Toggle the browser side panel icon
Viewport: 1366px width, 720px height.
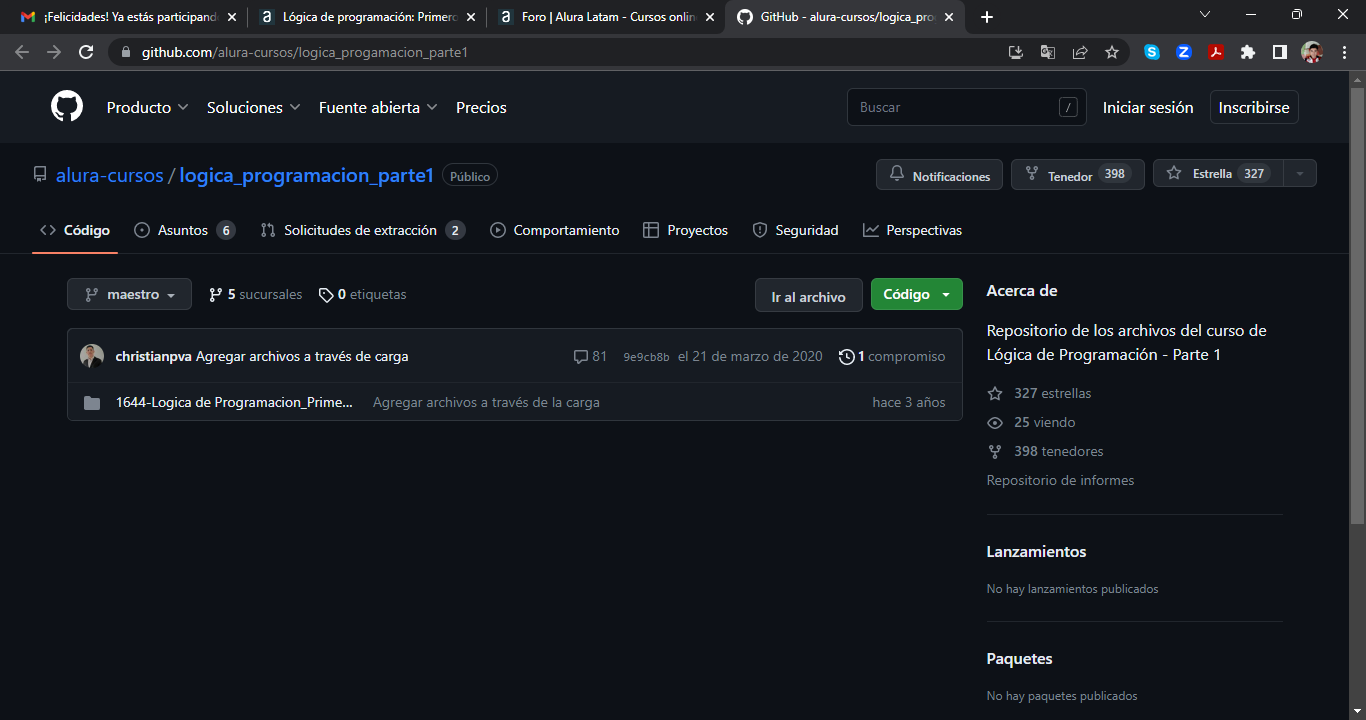tap(1280, 52)
